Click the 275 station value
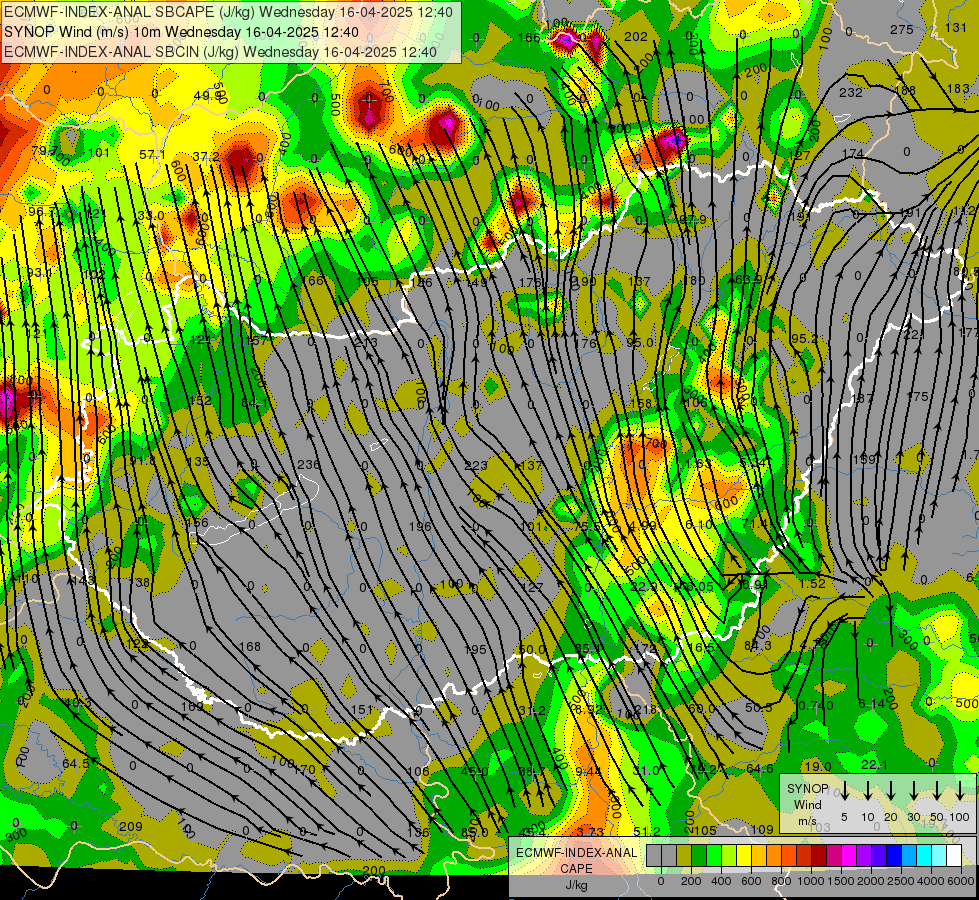 click(x=902, y=29)
